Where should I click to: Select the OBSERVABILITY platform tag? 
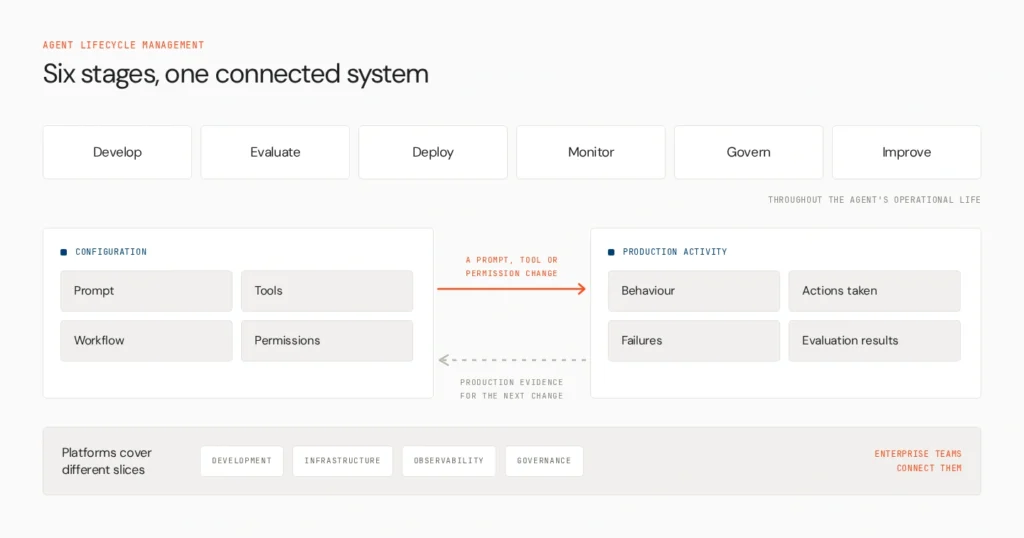pos(449,461)
